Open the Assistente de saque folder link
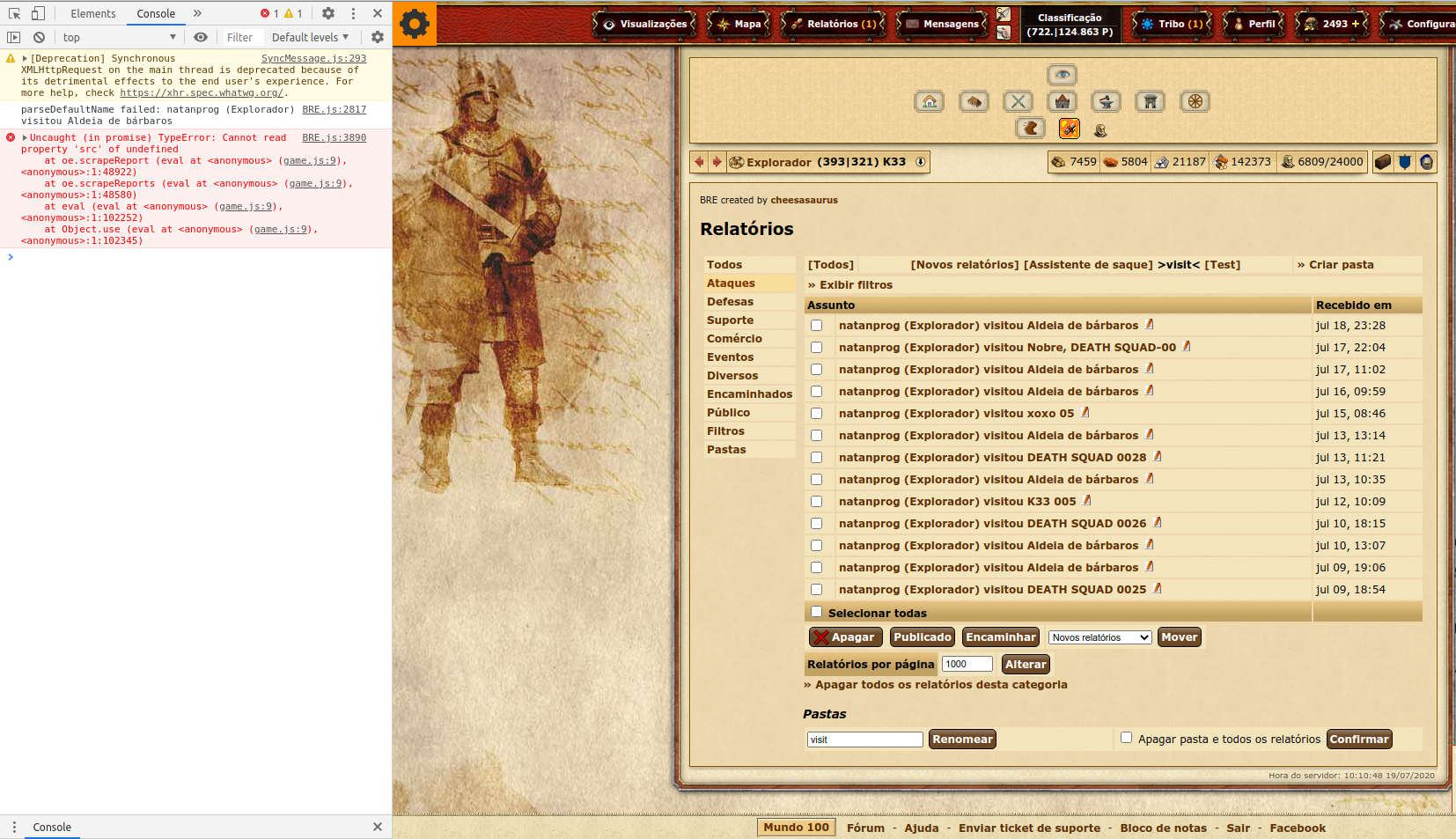Viewport: 1456px width, 839px height. click(1088, 265)
